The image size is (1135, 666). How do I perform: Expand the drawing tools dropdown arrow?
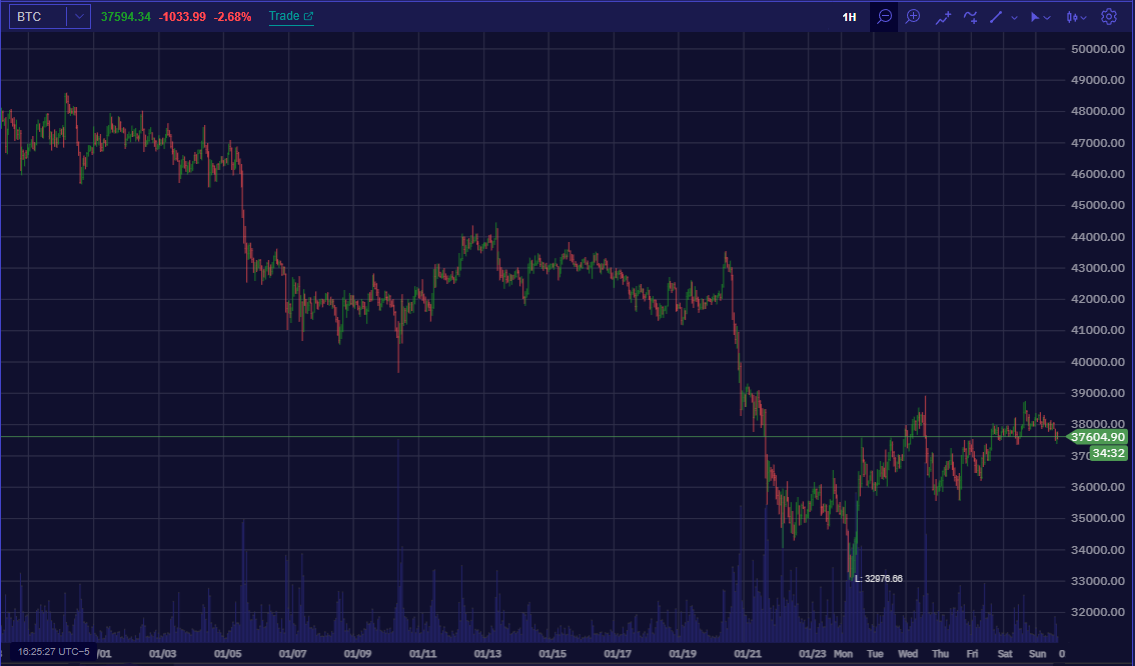(1014, 17)
